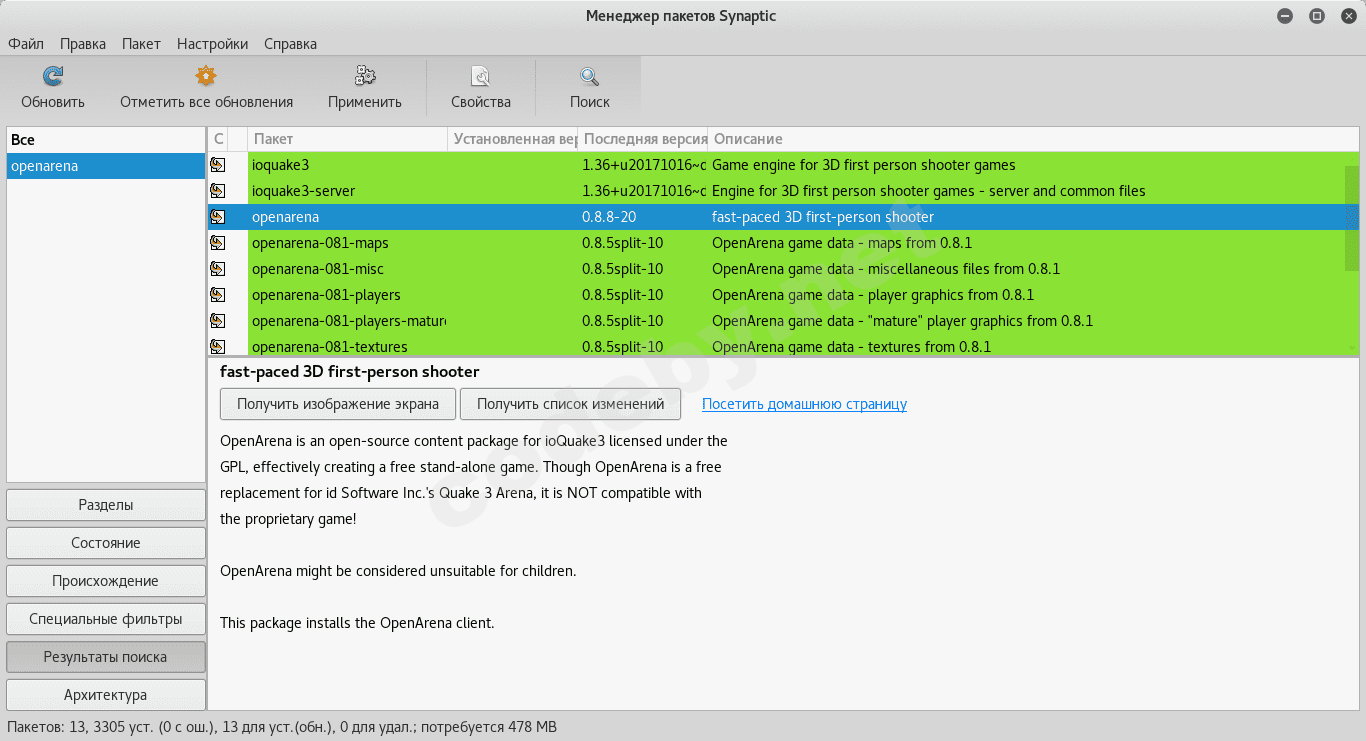Click the Отметить все обновления icon
The image size is (1366, 741).
click(206, 77)
